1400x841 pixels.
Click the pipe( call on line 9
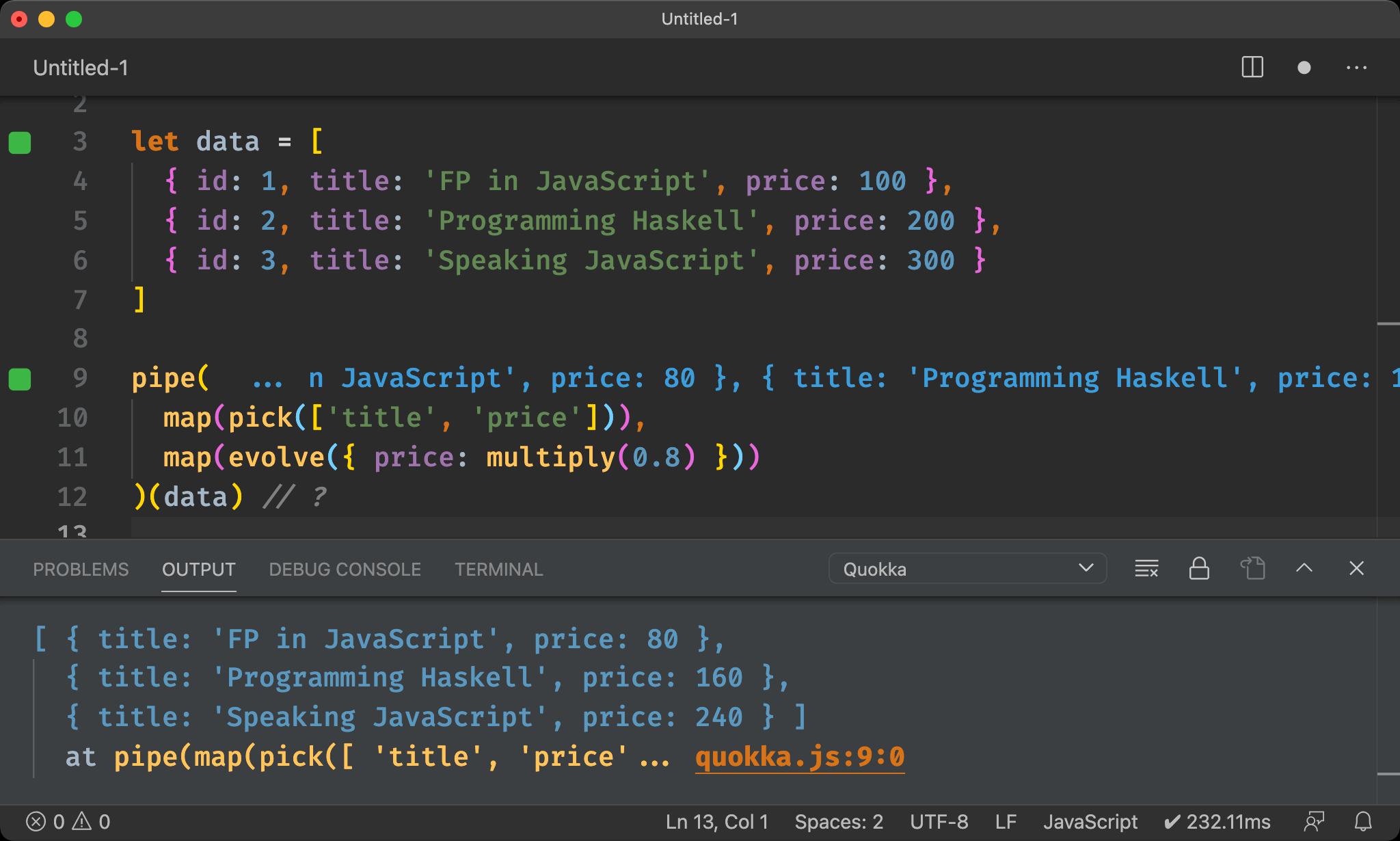[170, 378]
